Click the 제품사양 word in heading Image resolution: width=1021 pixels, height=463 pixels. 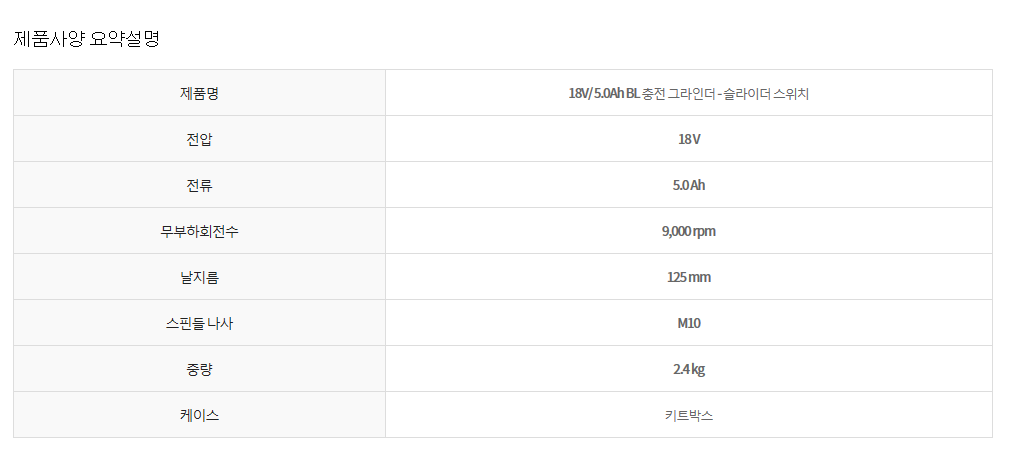(x=49, y=38)
